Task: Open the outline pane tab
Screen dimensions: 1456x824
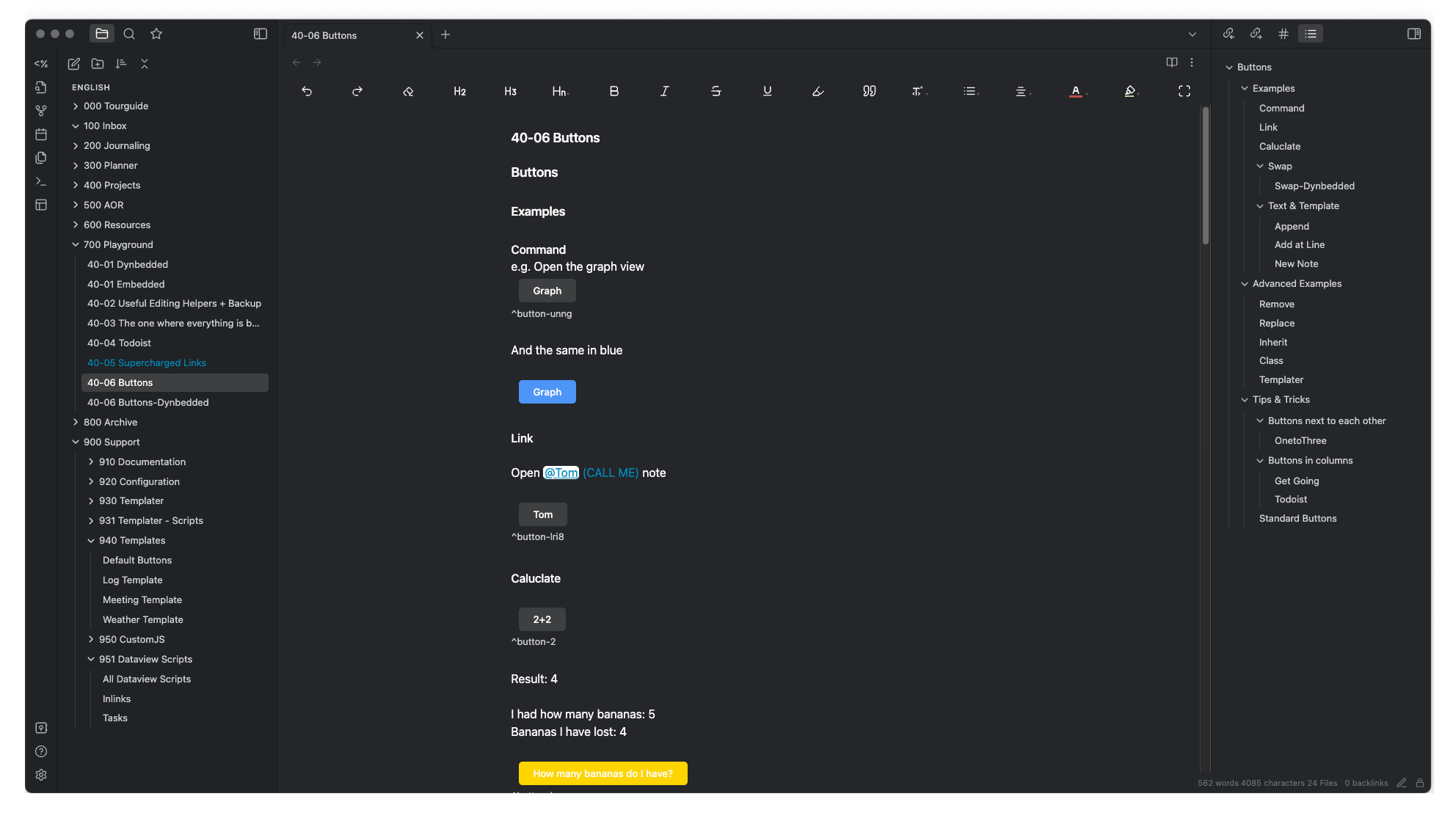Action: [x=1310, y=34]
